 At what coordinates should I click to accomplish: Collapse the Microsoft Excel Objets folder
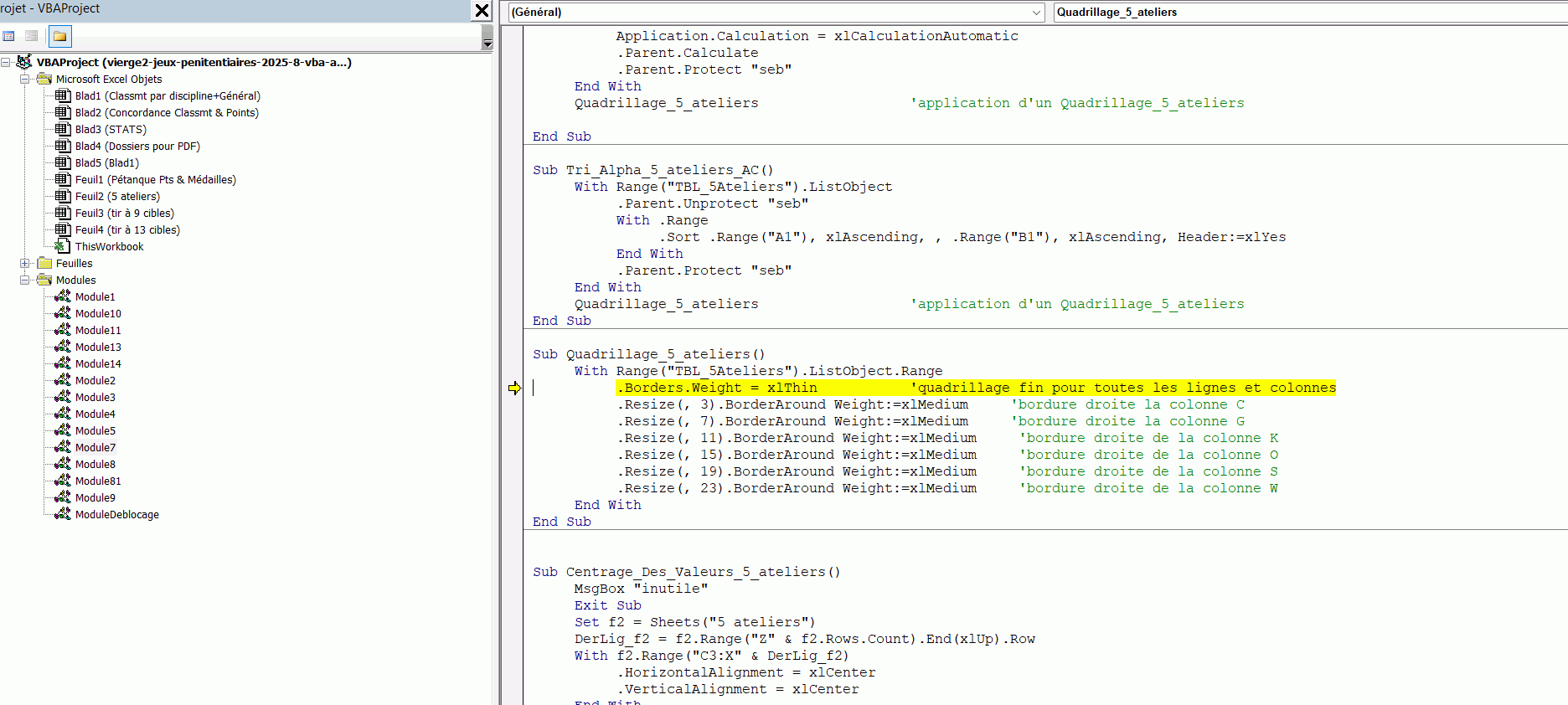click(25, 79)
